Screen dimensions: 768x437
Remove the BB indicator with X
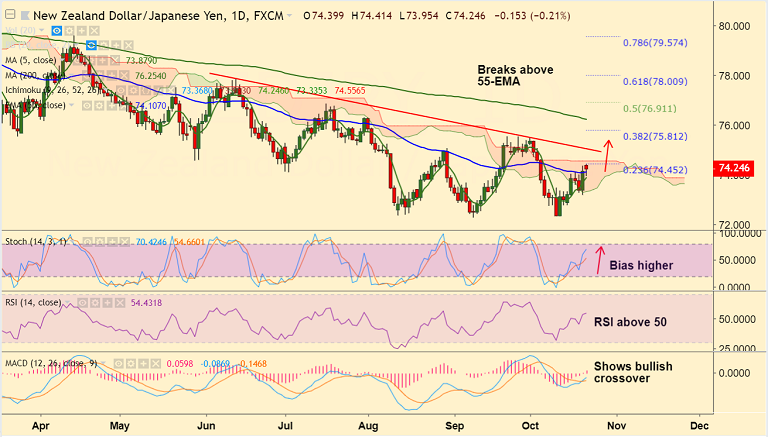point(128,45)
